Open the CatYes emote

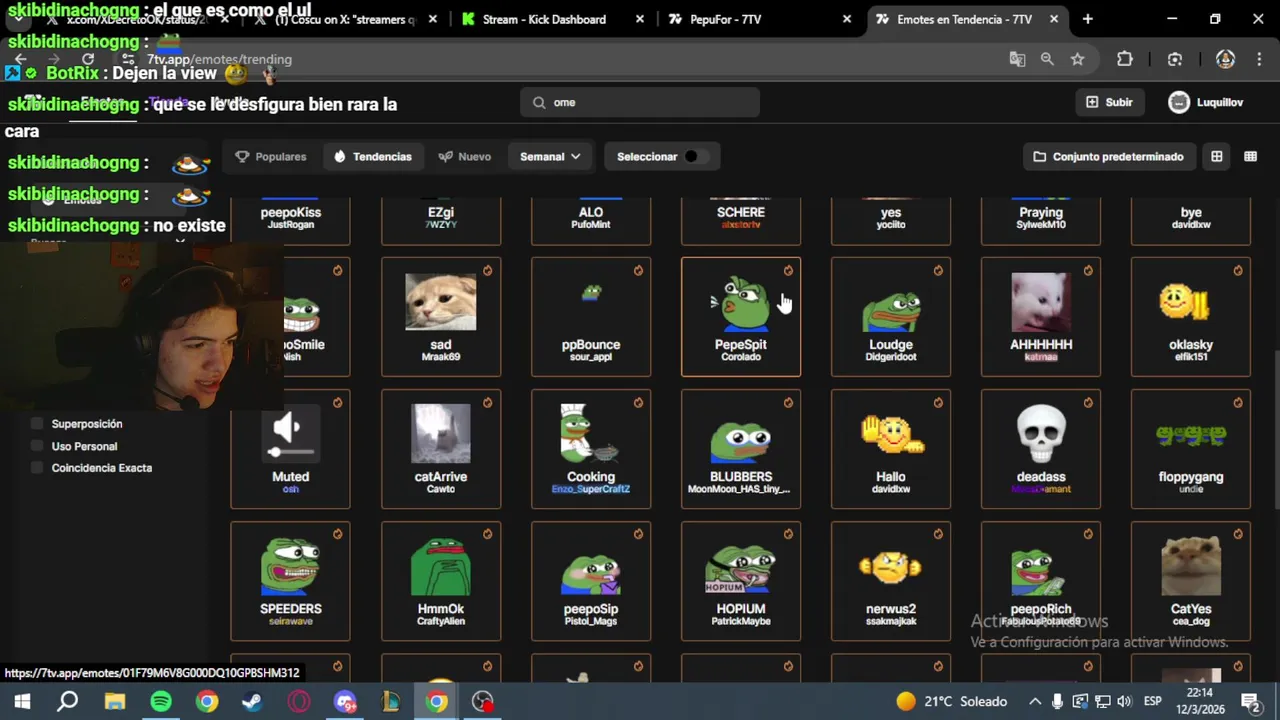[x=1191, y=581]
